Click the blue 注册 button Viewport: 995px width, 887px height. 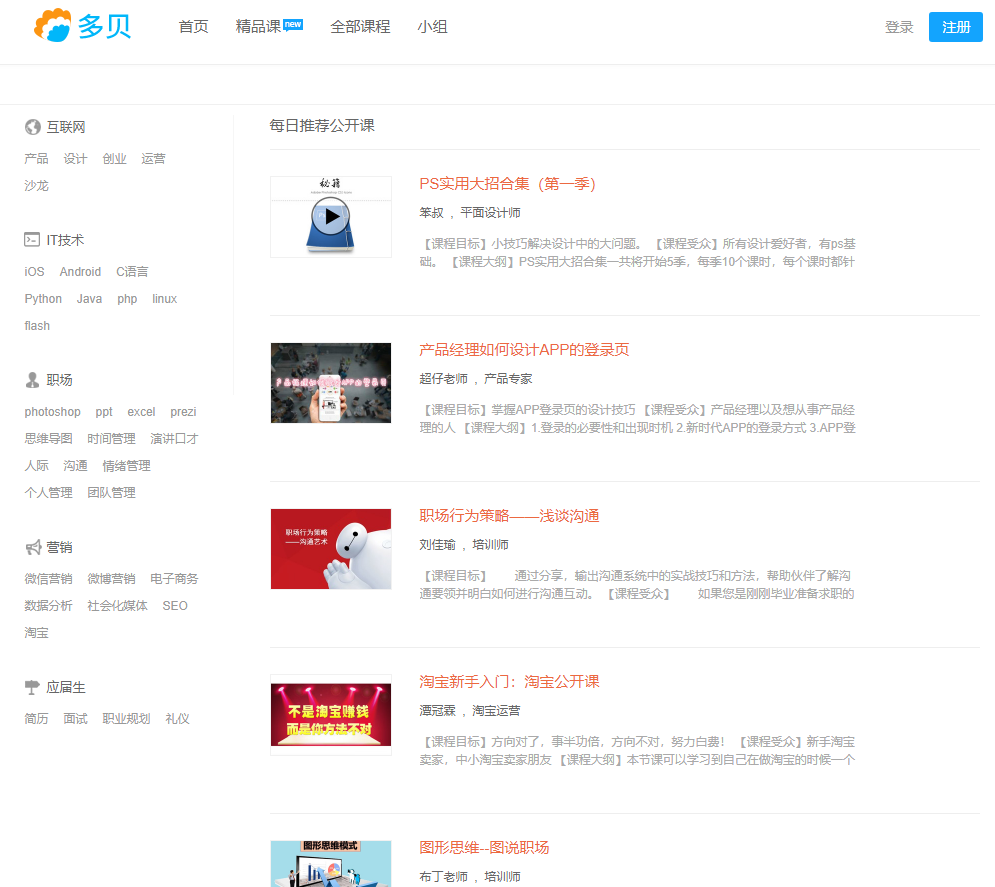pos(956,27)
